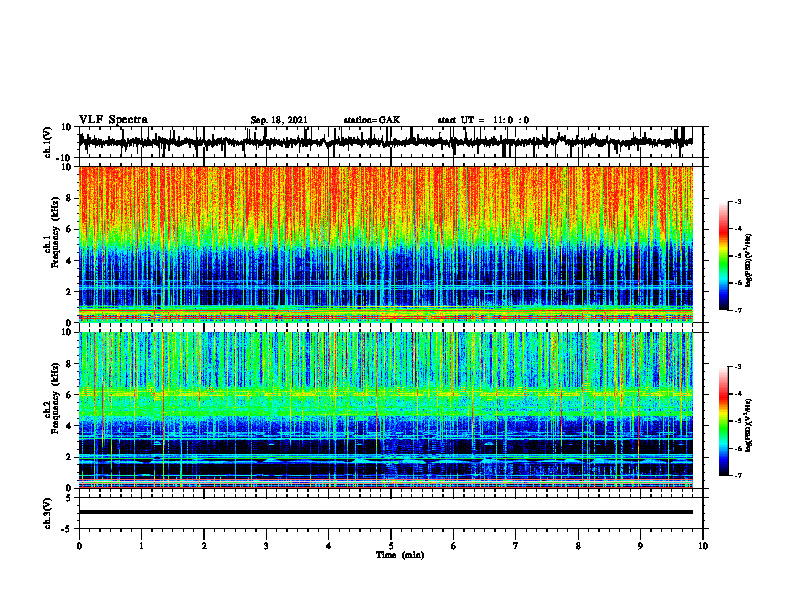Click the "start UT = 11:0 :0" header text
Screen dimensions: 792x612
(483, 120)
